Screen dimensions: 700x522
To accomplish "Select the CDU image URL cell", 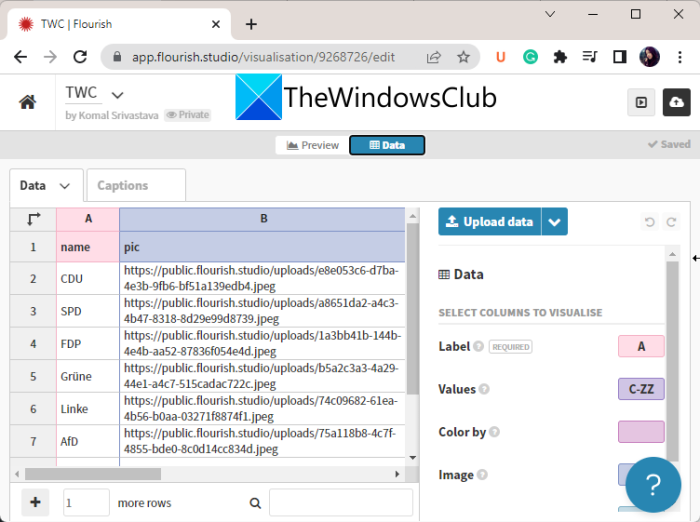I will coord(262,279).
